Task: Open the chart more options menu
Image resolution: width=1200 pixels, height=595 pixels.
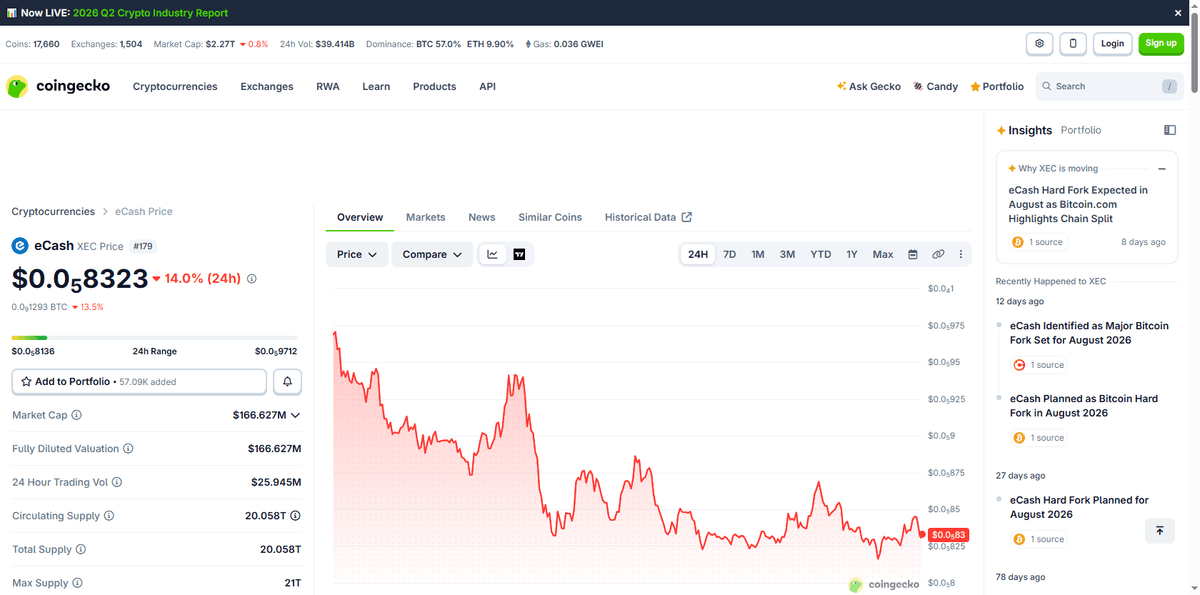Action: click(x=961, y=254)
